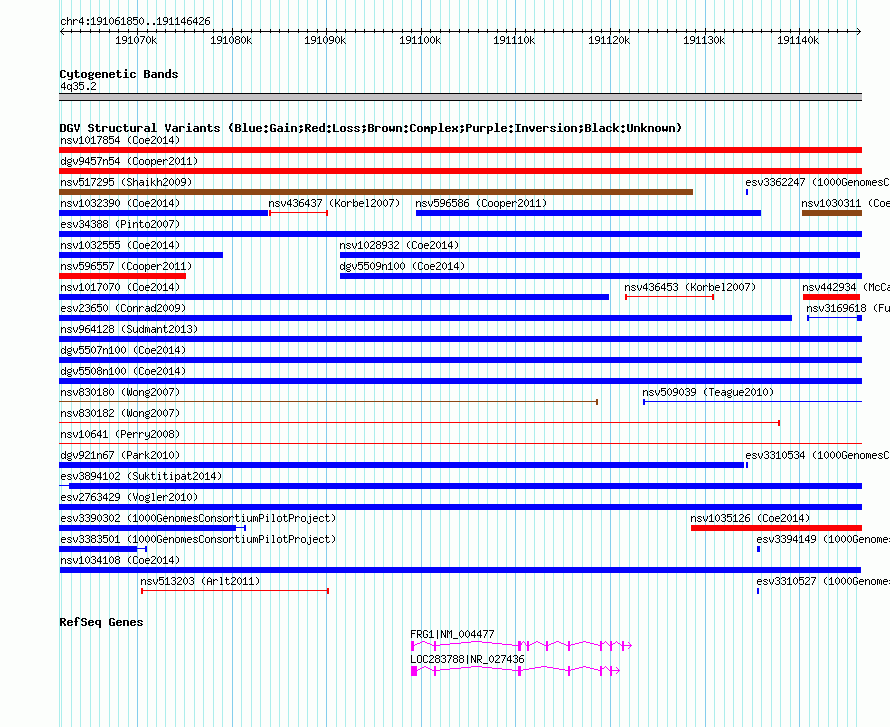Select the LOC283788|NR_027436 gene label
Viewport: 890px width, 727px height.
[467, 659]
